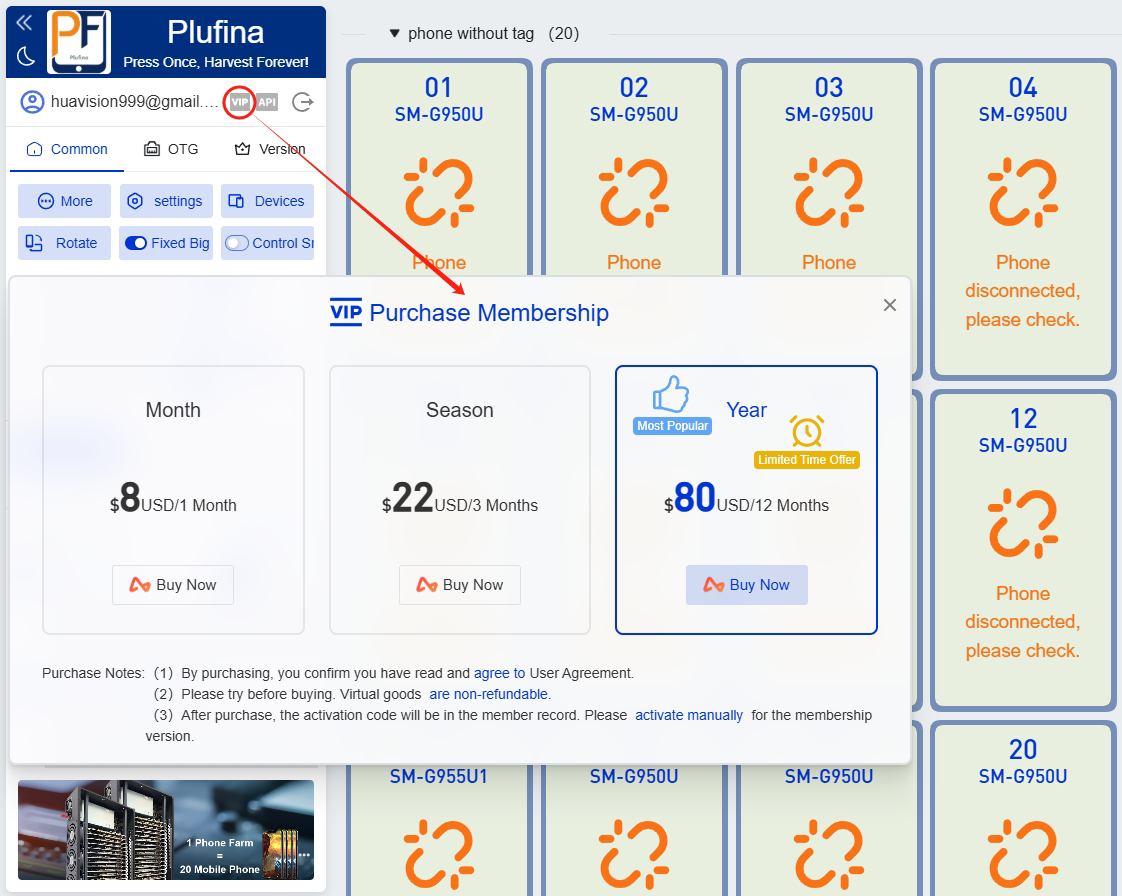Viewport: 1122px width, 896px height.
Task: Toggle the Fixed Big switch
Action: (135, 243)
